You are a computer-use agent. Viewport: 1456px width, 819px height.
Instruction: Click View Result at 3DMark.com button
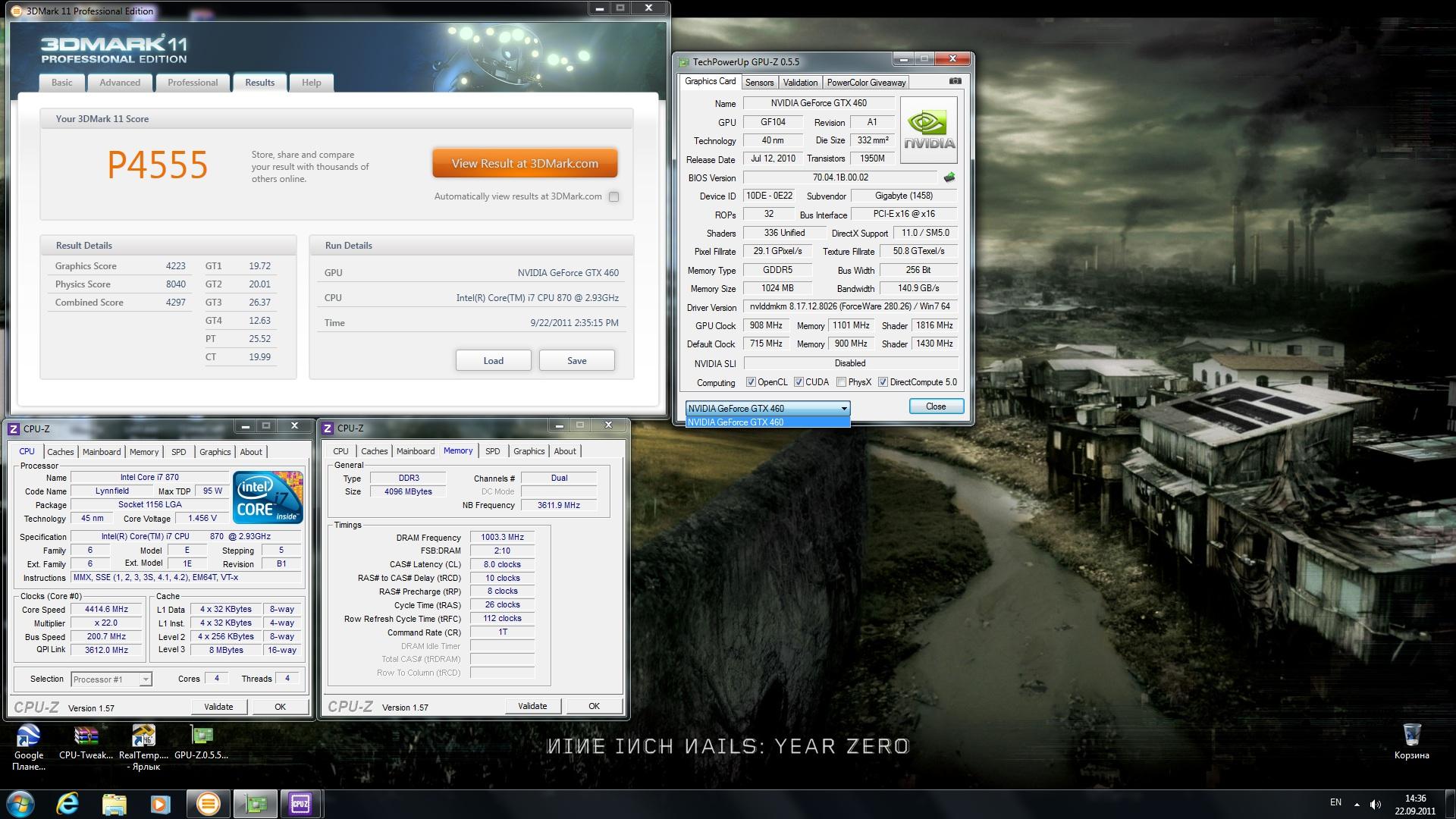click(525, 163)
